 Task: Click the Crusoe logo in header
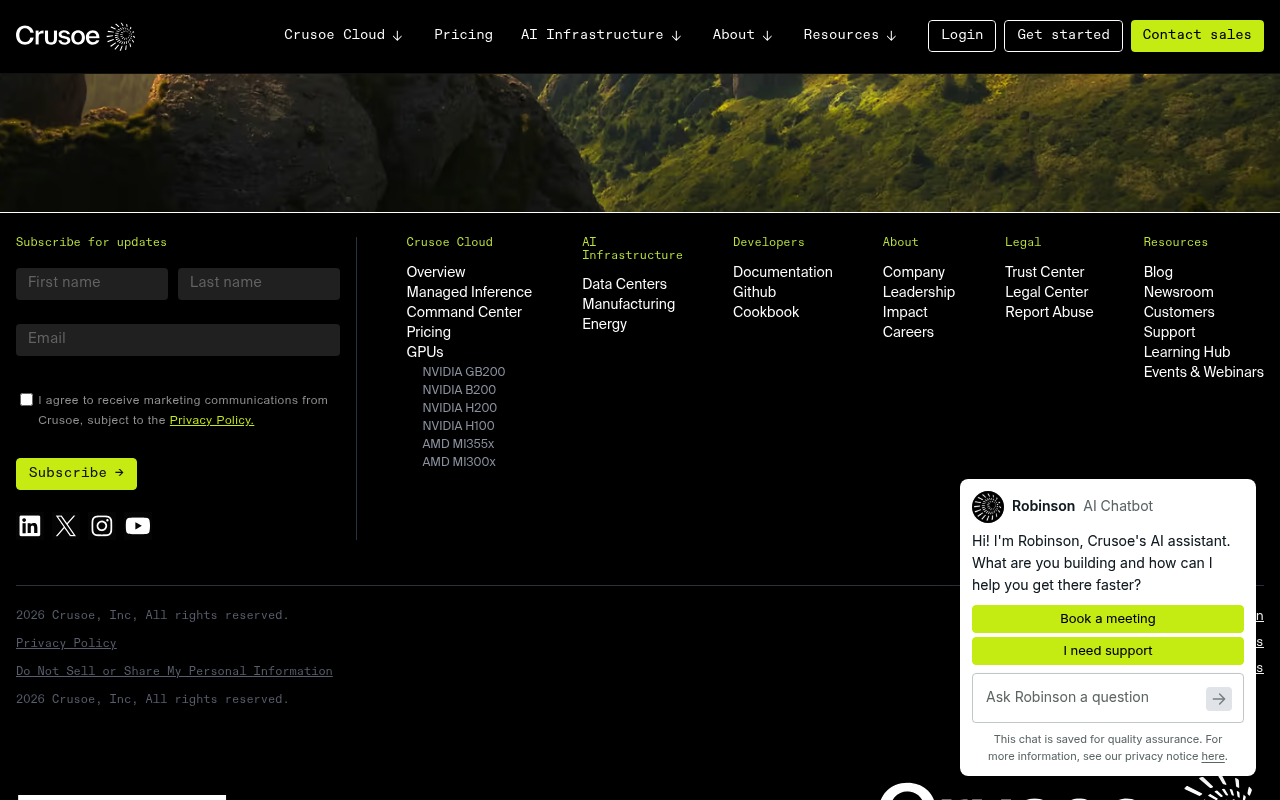point(75,37)
